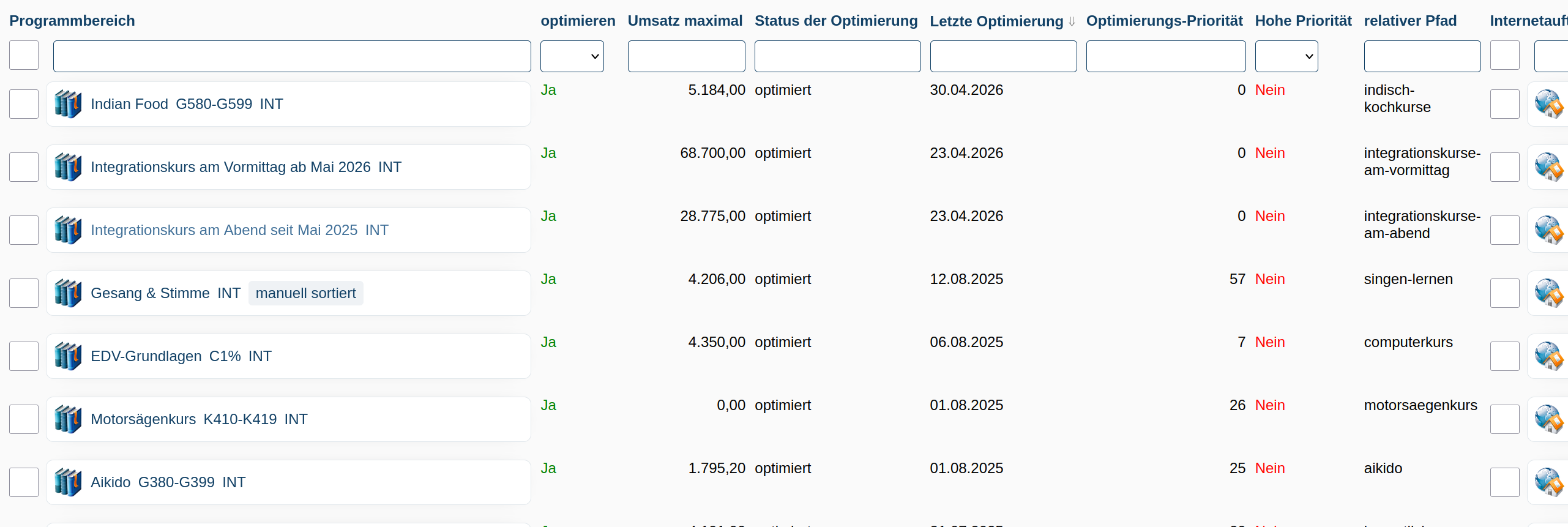Sort by Letzte Optimierung column header
This screenshot has width=1568, height=527.
pyautogui.click(x=996, y=21)
